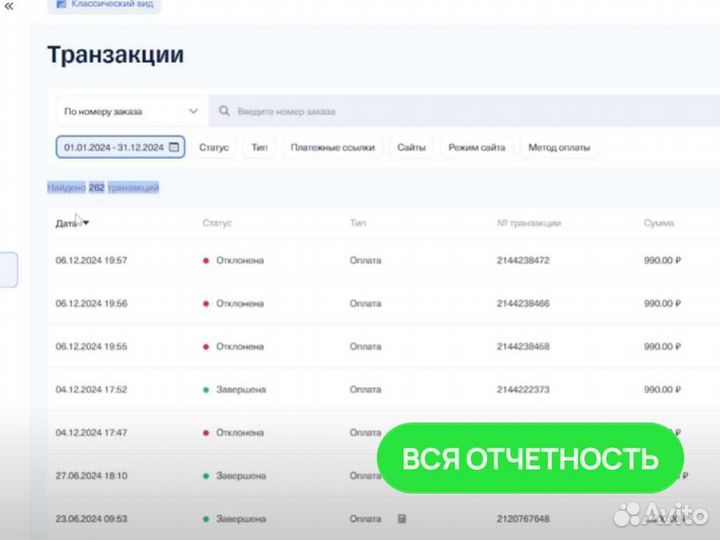Click transaction number 2144238472

pyautogui.click(x=523, y=260)
